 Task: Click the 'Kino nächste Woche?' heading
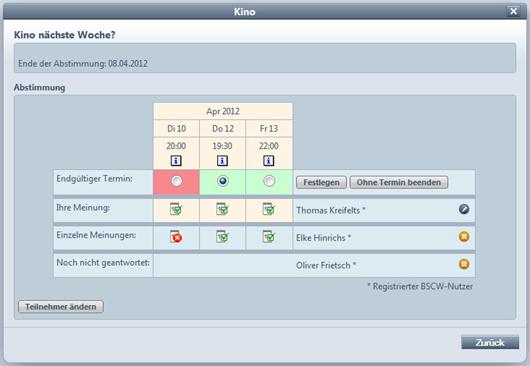point(65,35)
